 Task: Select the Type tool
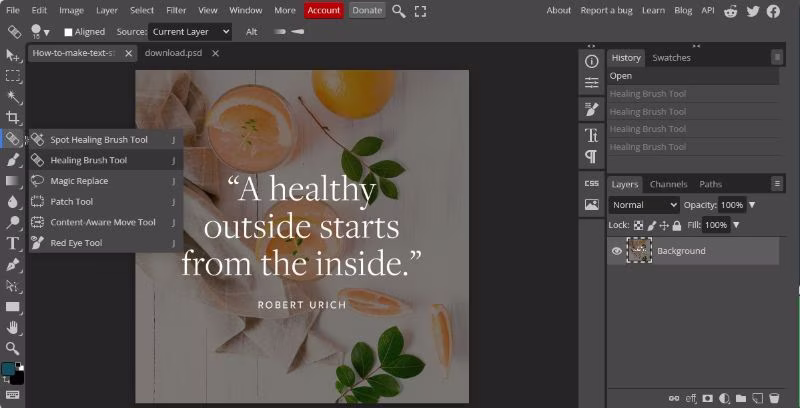(x=13, y=243)
